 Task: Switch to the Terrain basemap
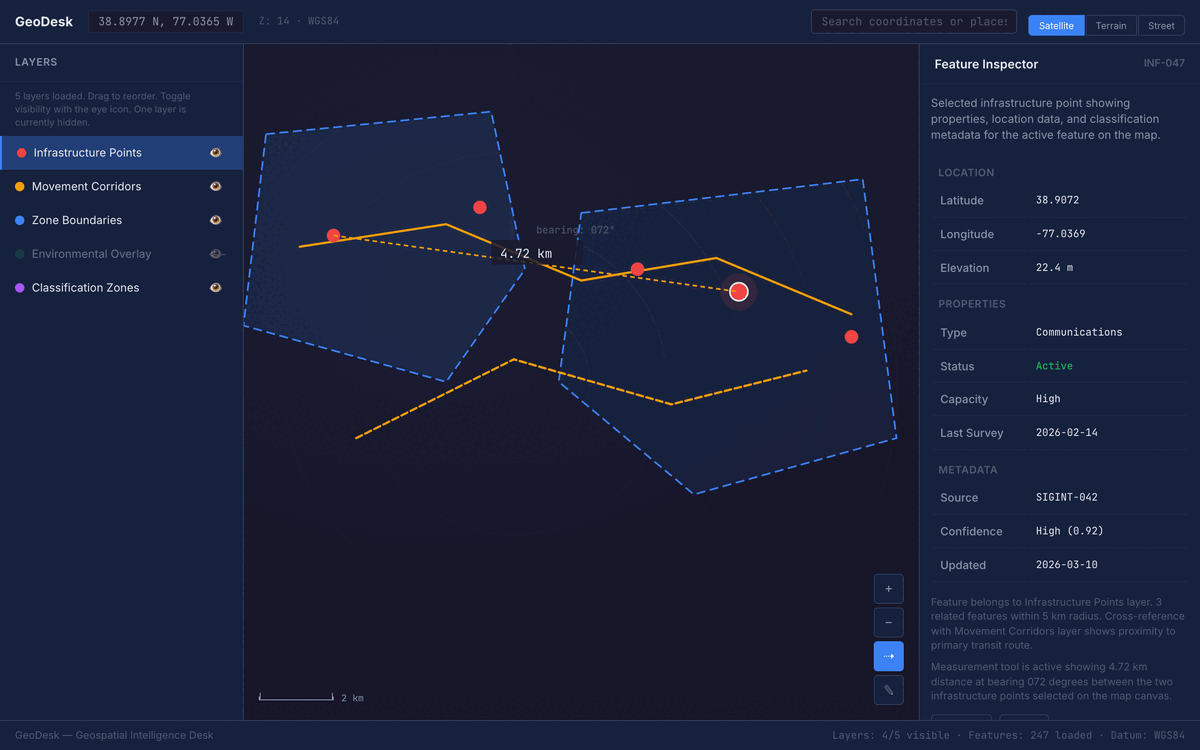coord(1111,25)
